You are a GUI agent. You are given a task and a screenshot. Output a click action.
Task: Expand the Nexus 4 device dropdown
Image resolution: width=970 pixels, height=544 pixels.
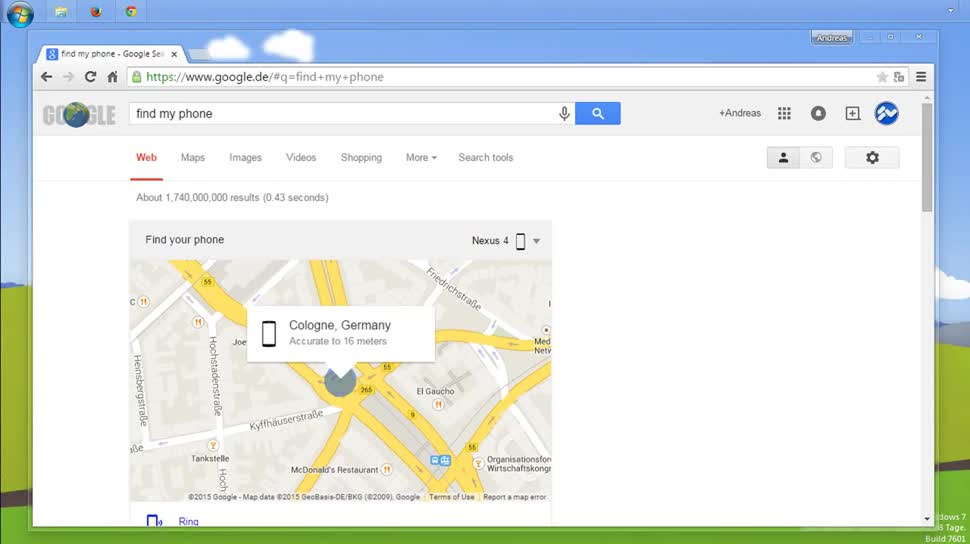click(x=536, y=241)
